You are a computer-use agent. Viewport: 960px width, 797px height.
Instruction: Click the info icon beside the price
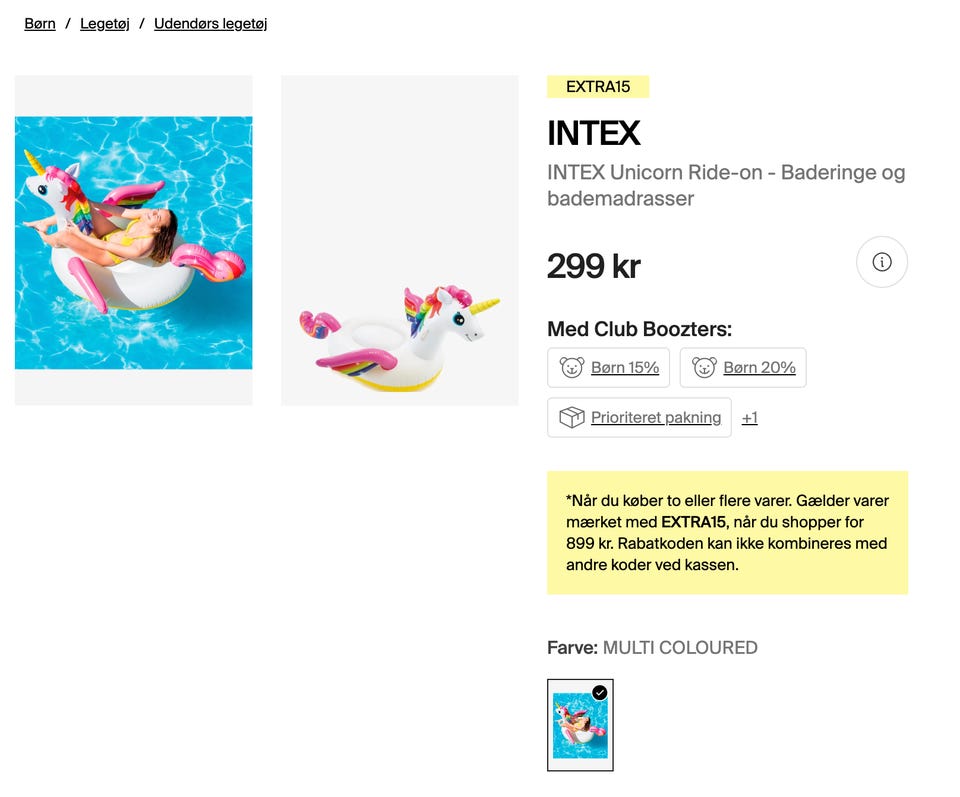click(882, 262)
